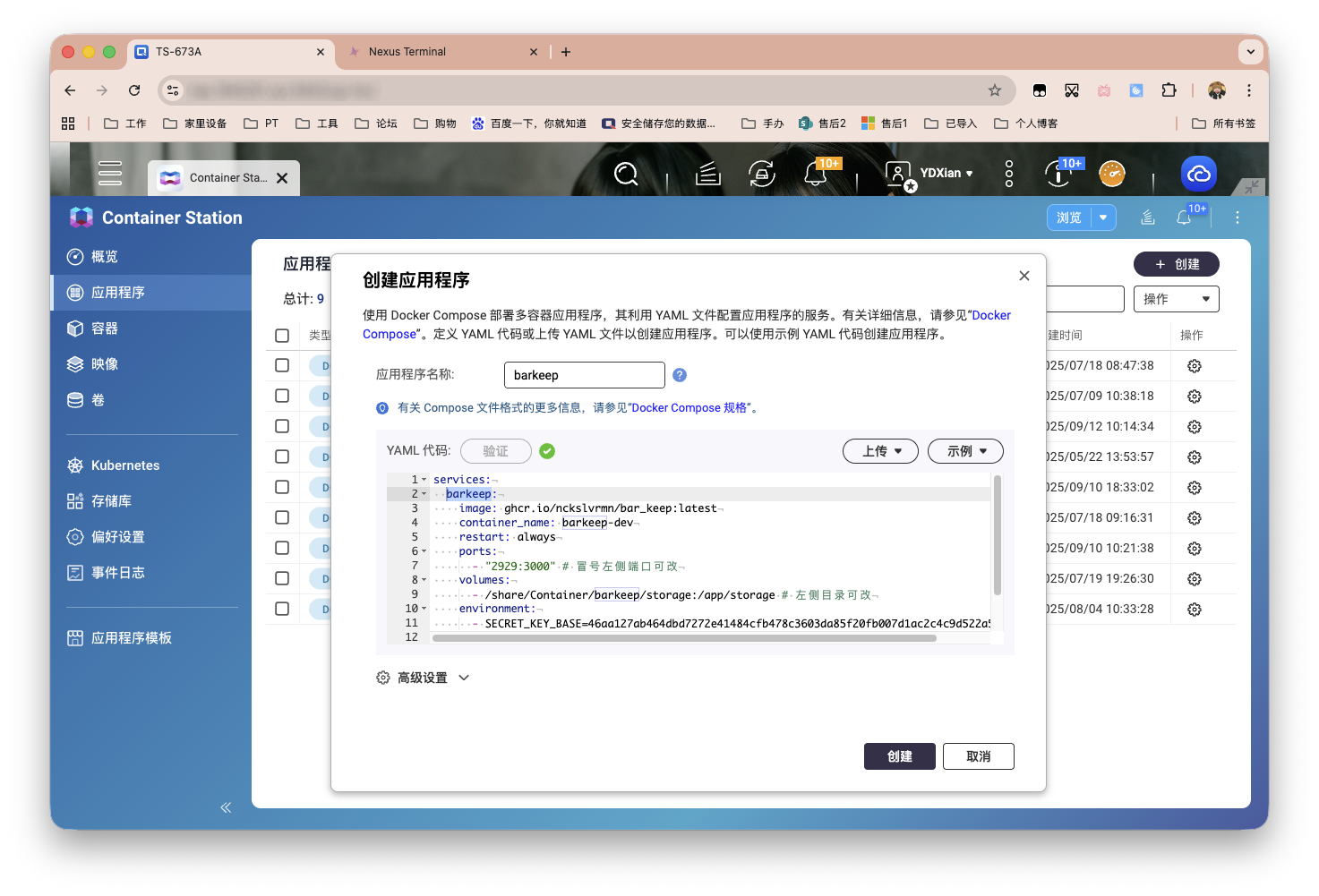Open 应用程序模板 (Application Templates)
This screenshot has width=1319, height=896.
pos(133,637)
